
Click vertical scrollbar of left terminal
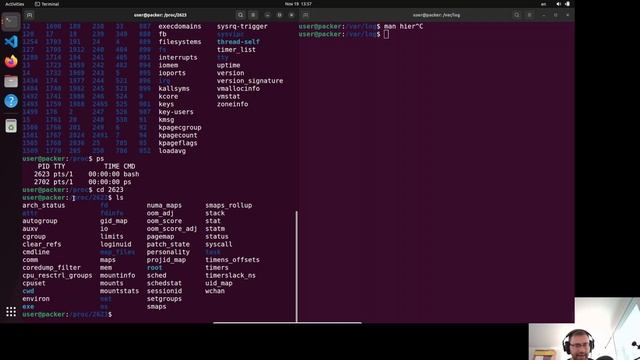(x=296, y=267)
